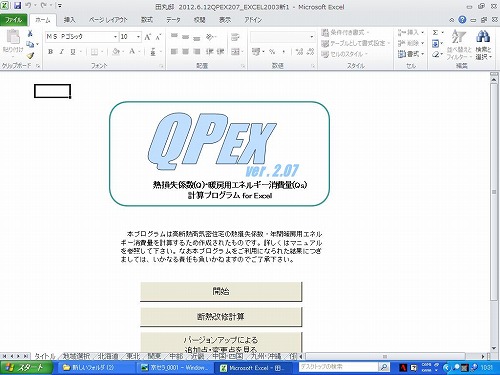Toggle Italic formatting
This screenshot has height=375, width=500.
point(61,52)
